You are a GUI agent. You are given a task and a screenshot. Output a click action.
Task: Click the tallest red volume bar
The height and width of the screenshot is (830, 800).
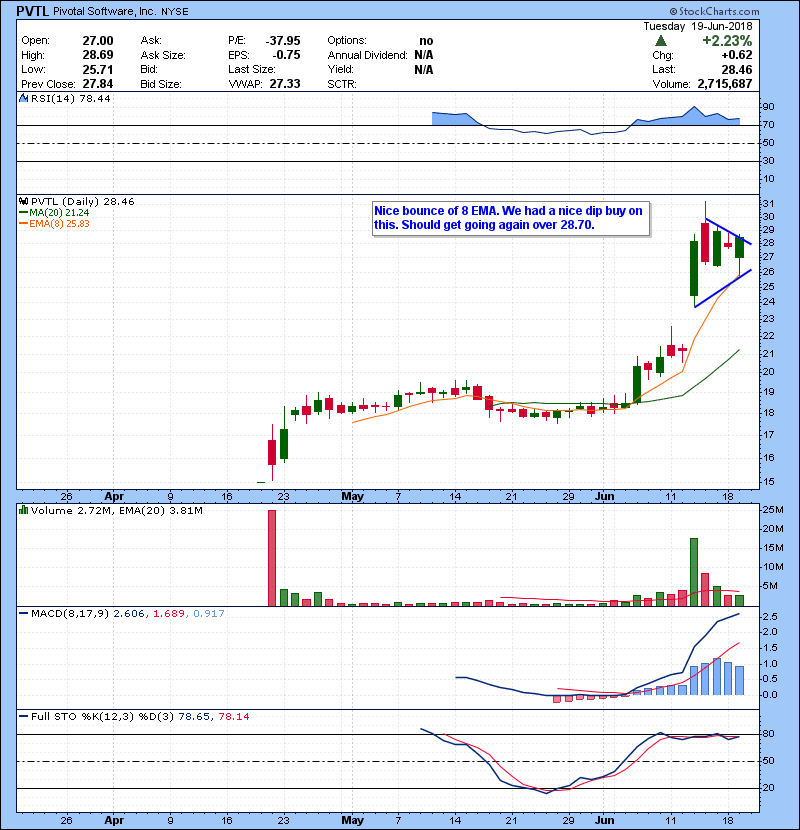point(272,558)
